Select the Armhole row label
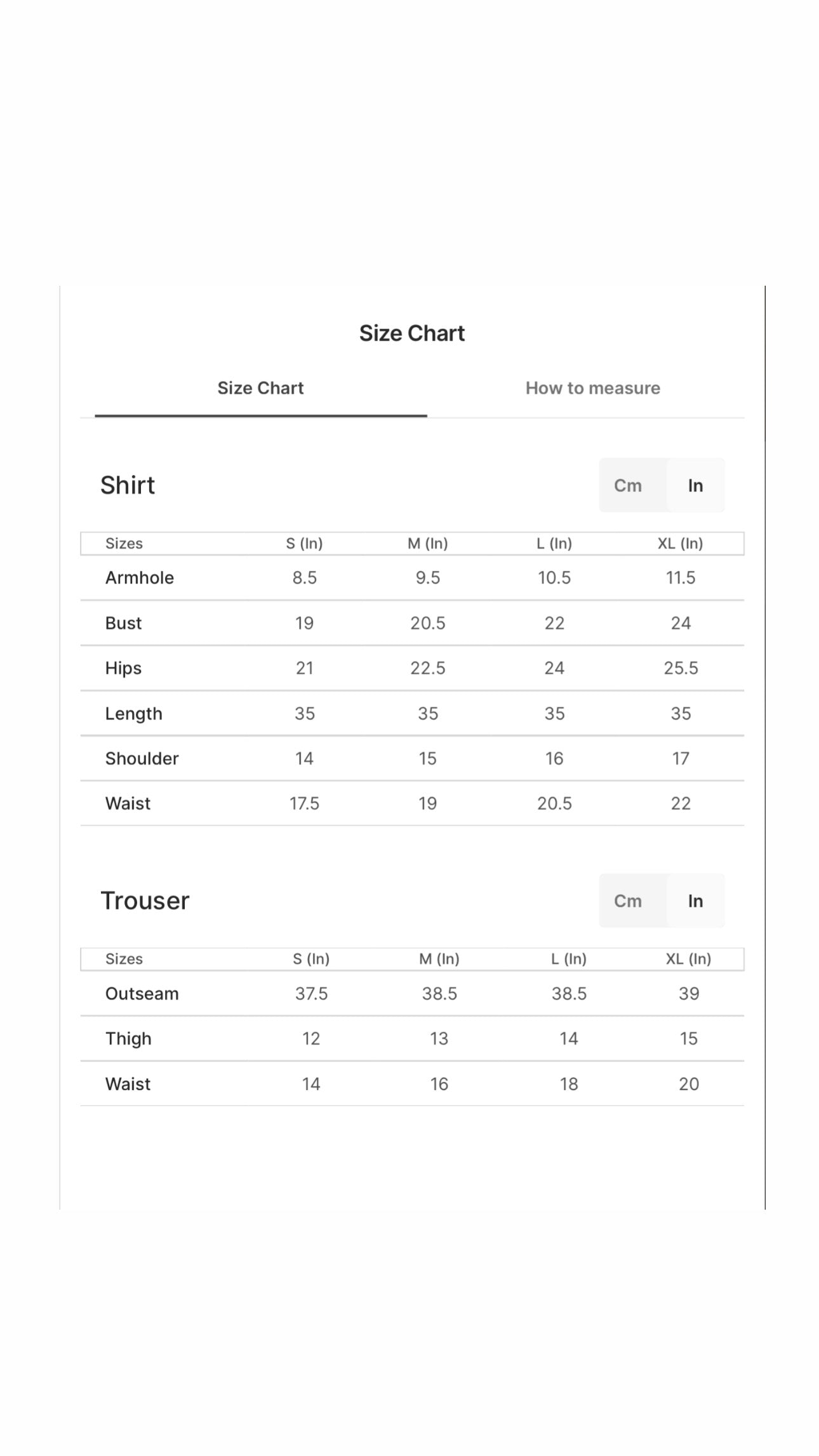 pyautogui.click(x=140, y=578)
